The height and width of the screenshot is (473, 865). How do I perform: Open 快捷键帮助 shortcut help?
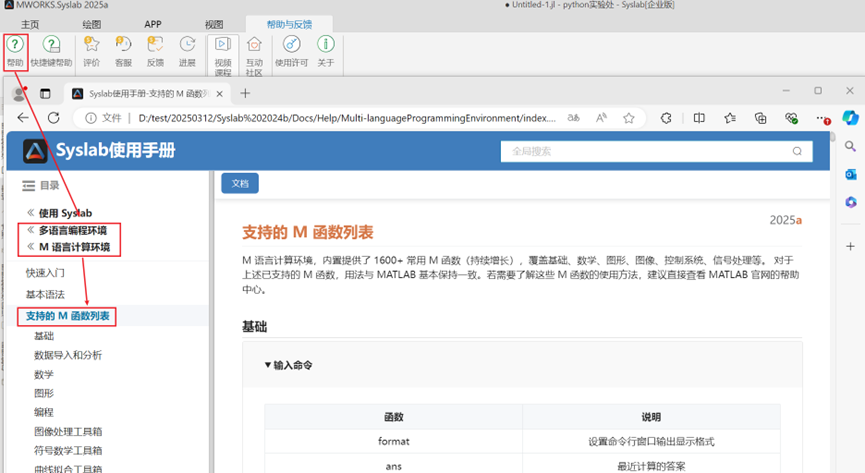(x=51, y=51)
